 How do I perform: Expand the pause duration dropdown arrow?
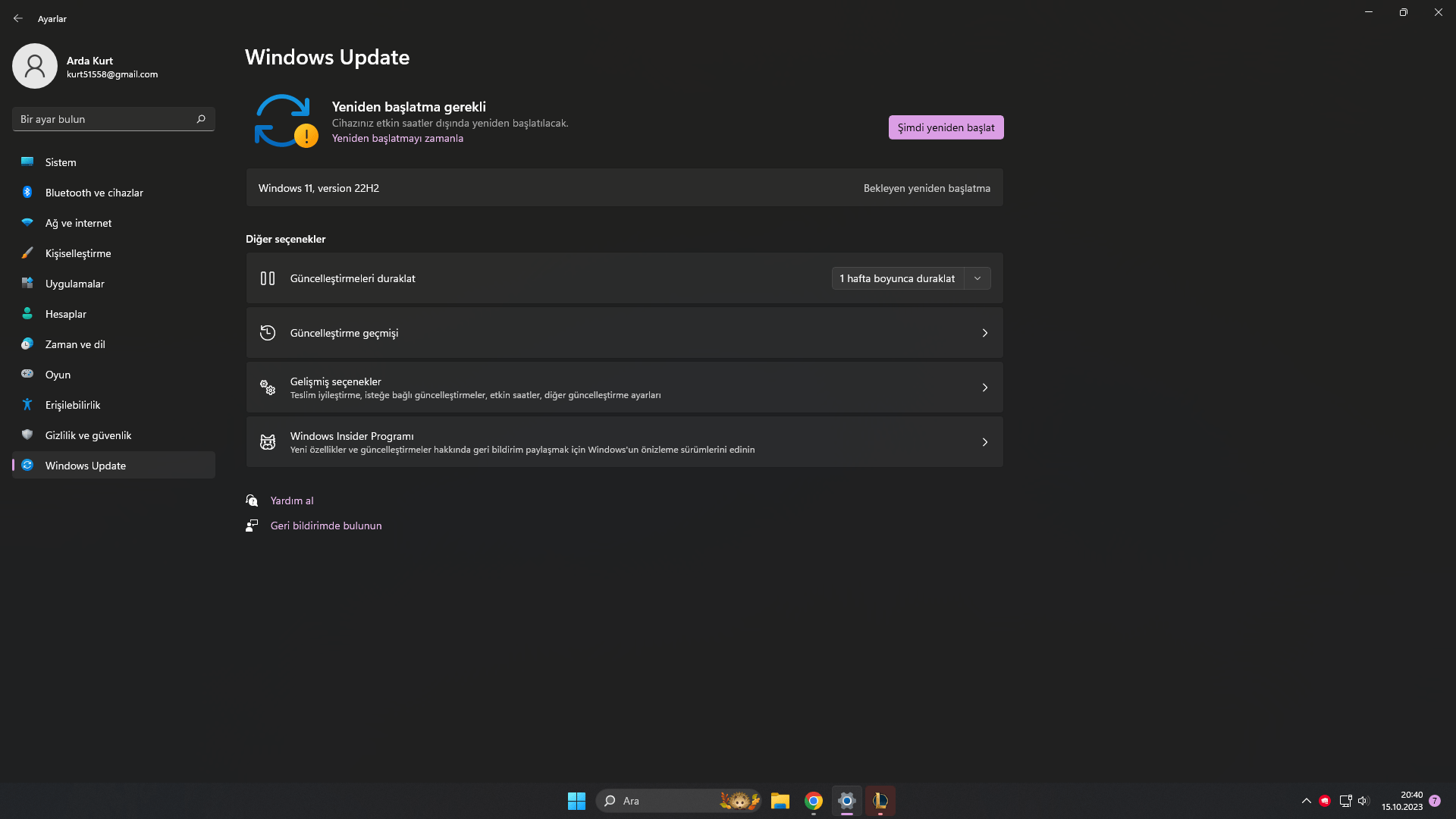pyautogui.click(x=977, y=278)
